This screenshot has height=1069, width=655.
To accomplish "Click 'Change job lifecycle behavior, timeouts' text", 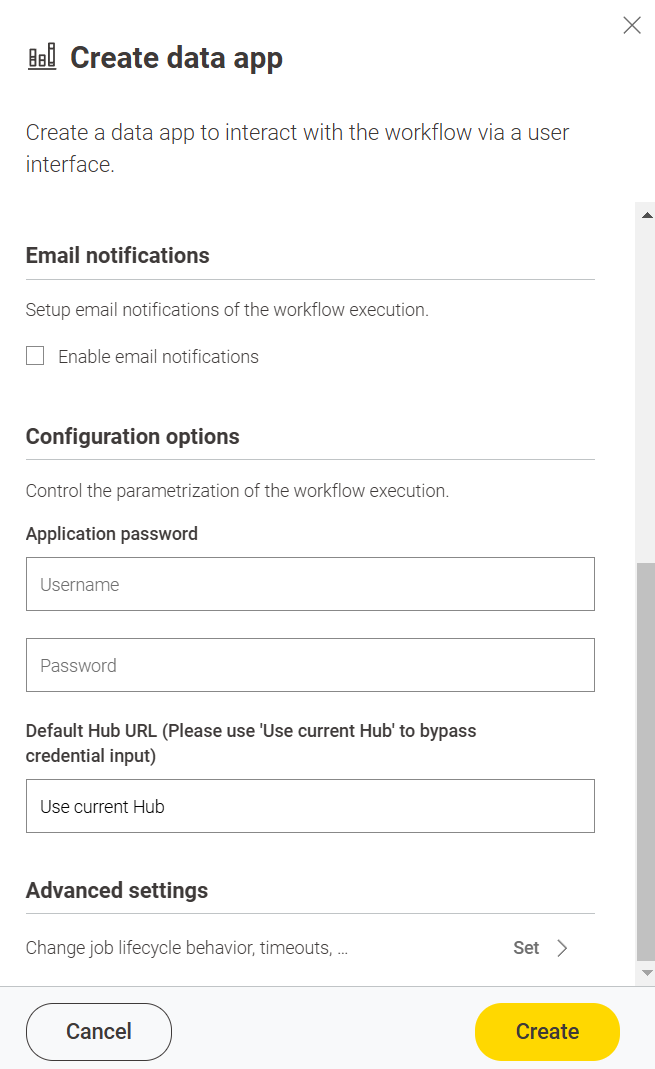I will [x=186, y=948].
